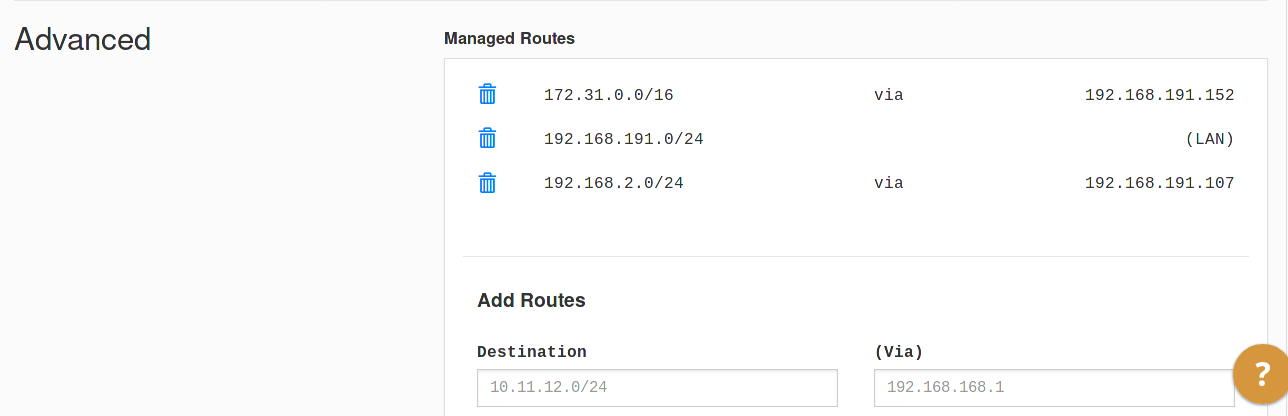Select the 192.168.191.0/24 route address text
The height and width of the screenshot is (416, 1288).
coord(623,140)
